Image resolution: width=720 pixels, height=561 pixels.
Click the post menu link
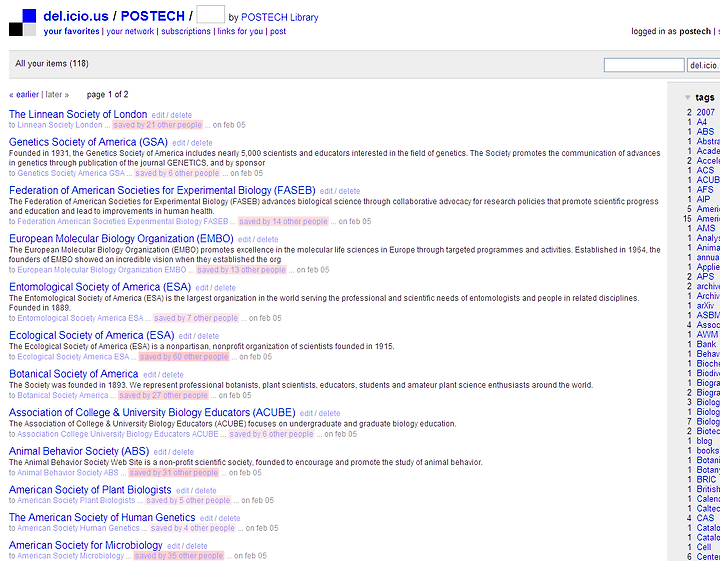pos(278,31)
